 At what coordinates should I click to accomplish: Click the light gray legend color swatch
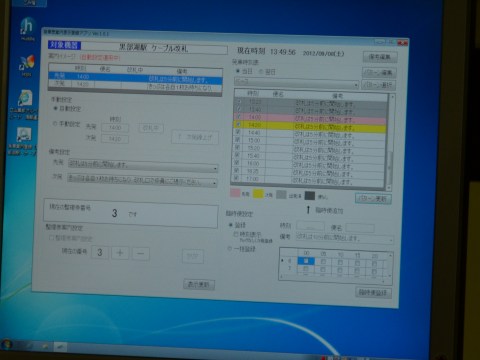point(281,195)
